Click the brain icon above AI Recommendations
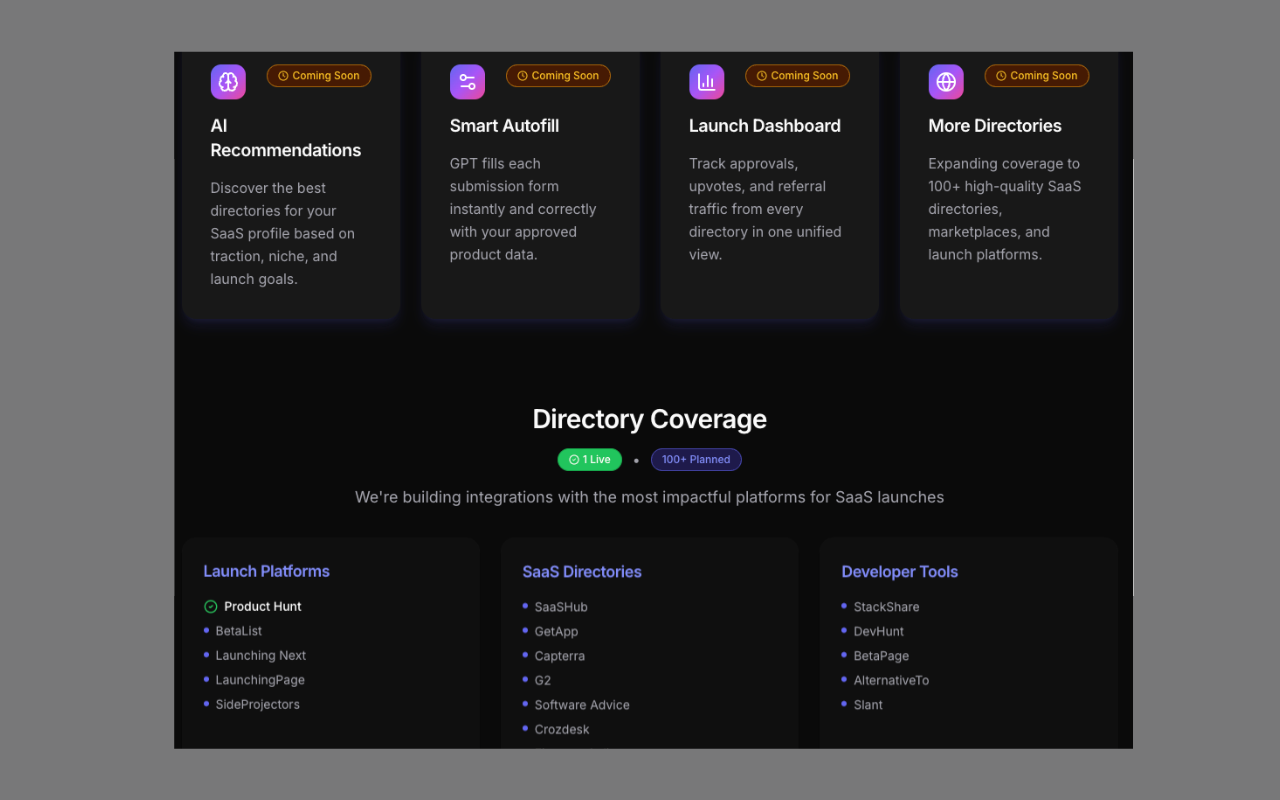 point(227,81)
